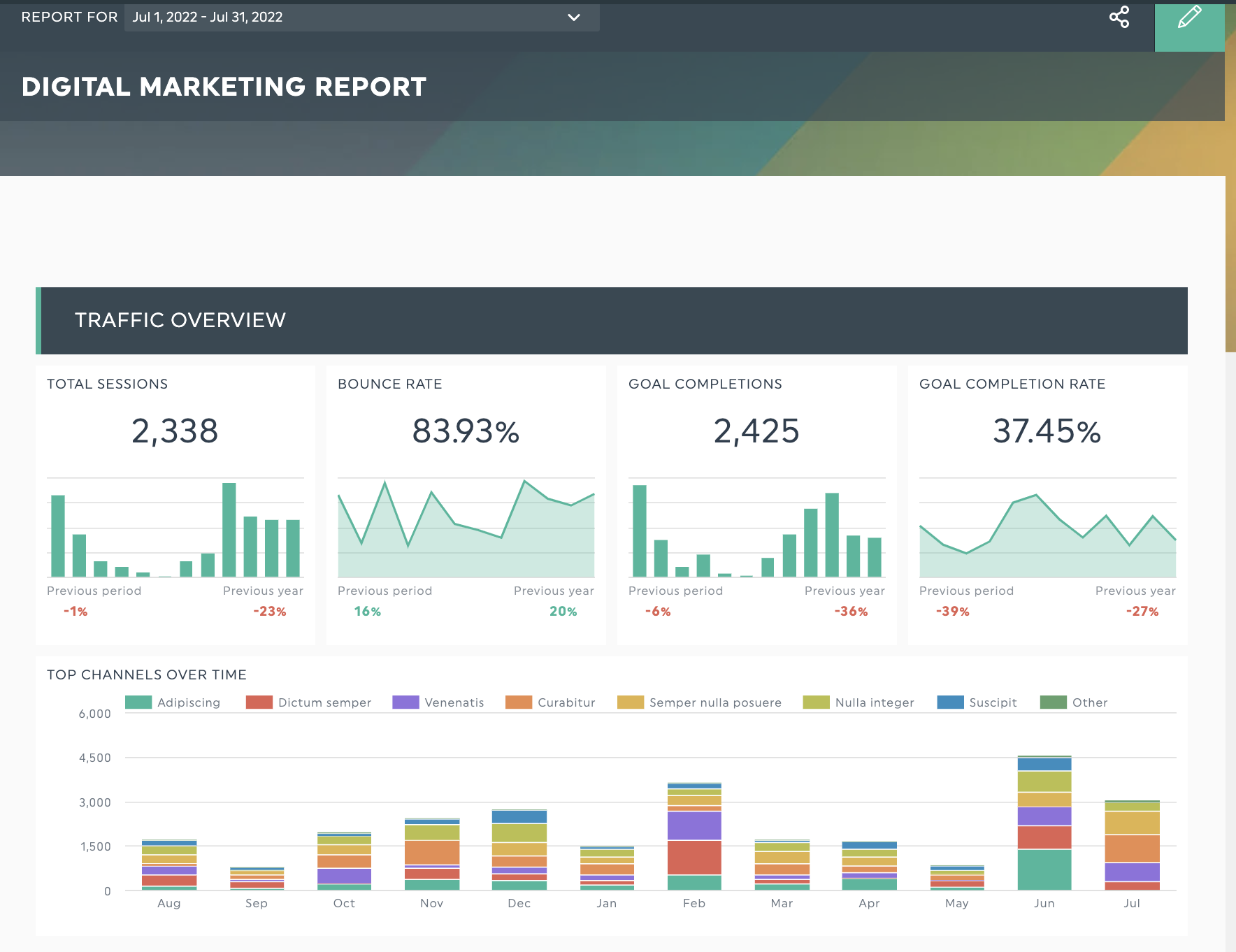Click the Jun stacked bar

tap(1044, 823)
